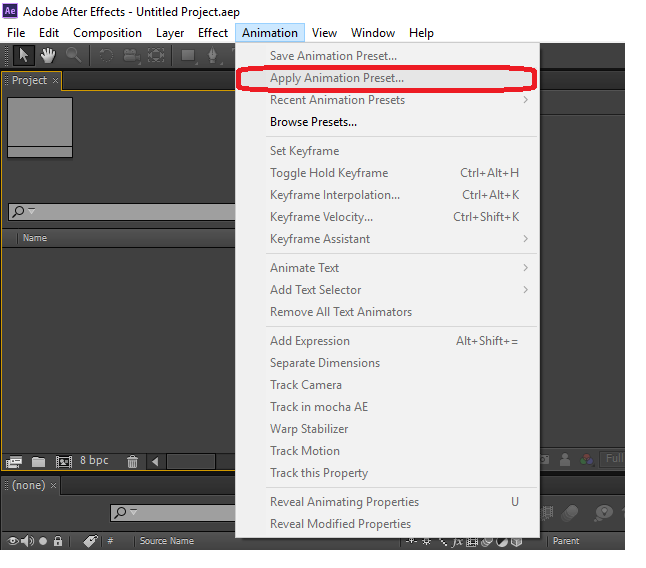Select the Unified Camera tool
The image size is (646, 568).
pos(131,56)
